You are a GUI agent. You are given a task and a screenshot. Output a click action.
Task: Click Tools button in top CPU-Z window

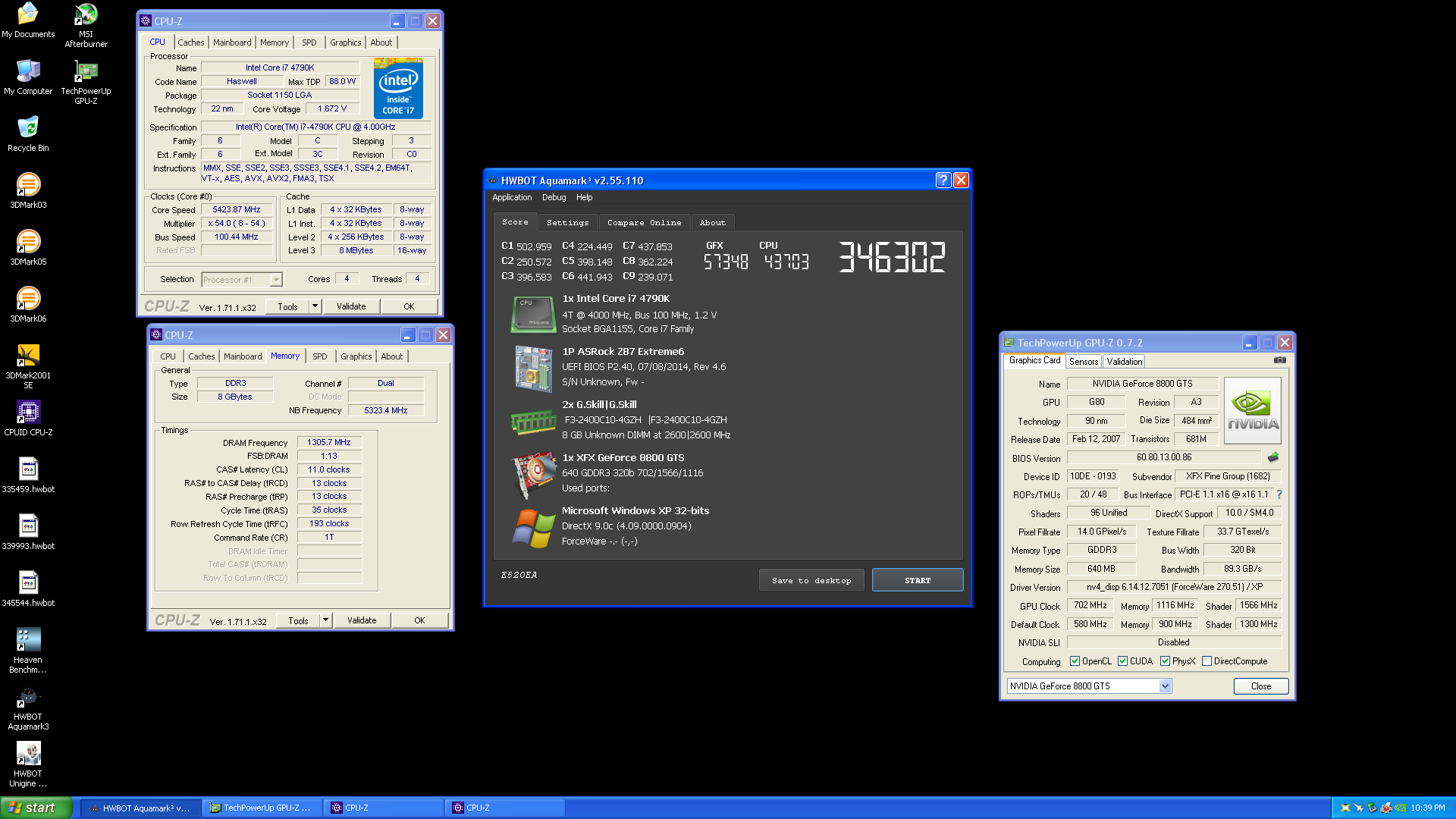coord(287,306)
